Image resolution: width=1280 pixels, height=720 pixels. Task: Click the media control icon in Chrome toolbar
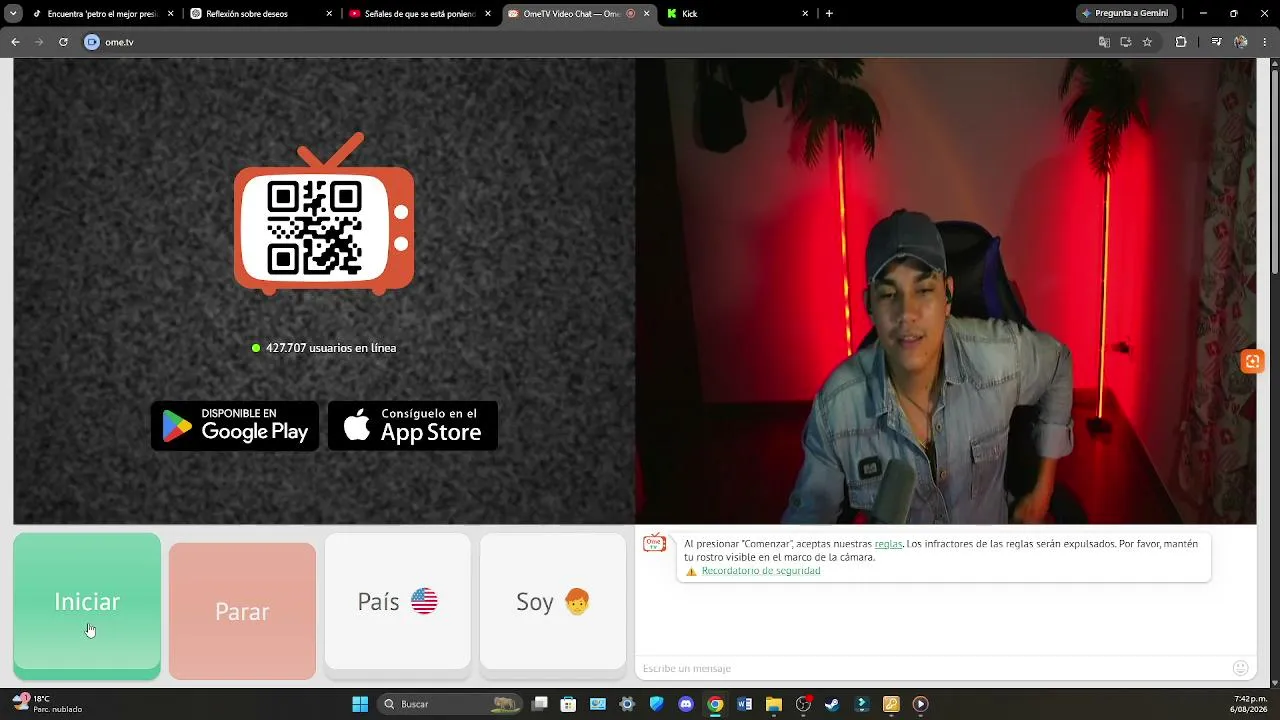pyautogui.click(x=1216, y=42)
